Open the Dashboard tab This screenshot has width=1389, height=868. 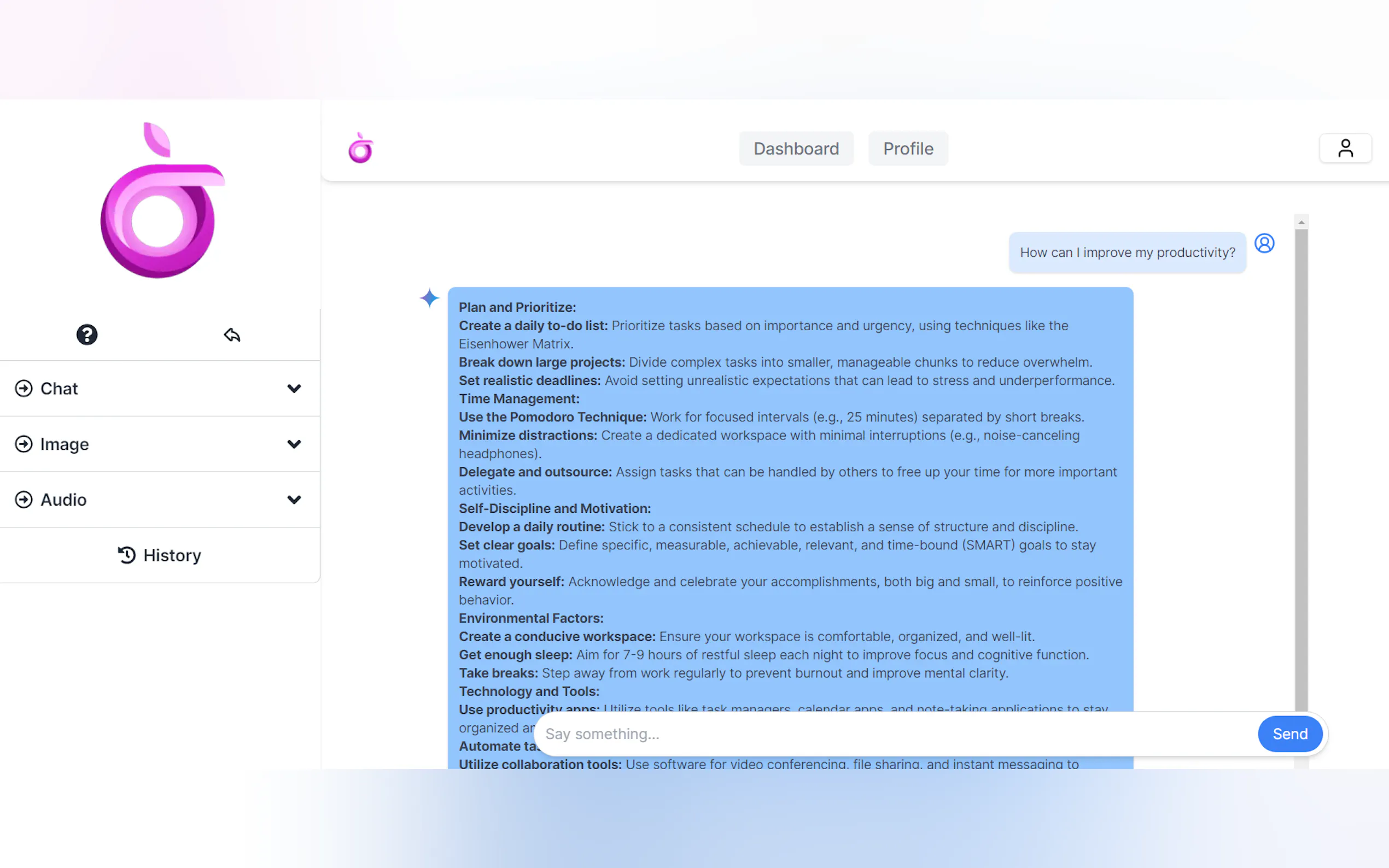[x=796, y=149]
